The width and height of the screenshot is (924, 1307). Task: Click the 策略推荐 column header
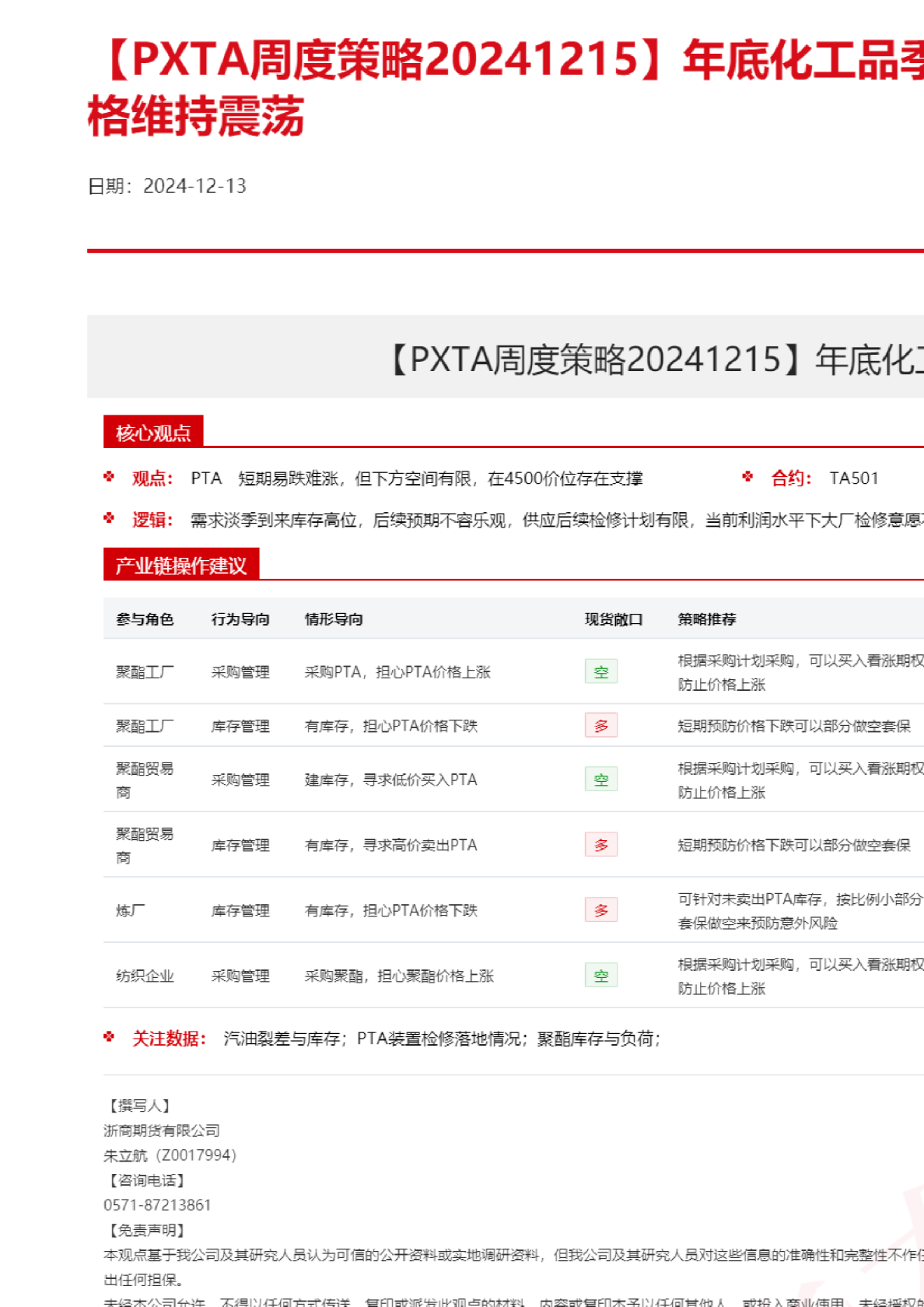(706, 619)
